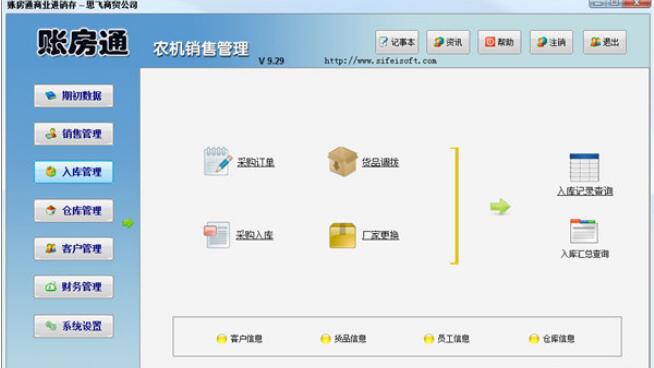Viewport: 654px width, 368px height.
Task: Open the 记事本 notepad button
Action: point(397,42)
